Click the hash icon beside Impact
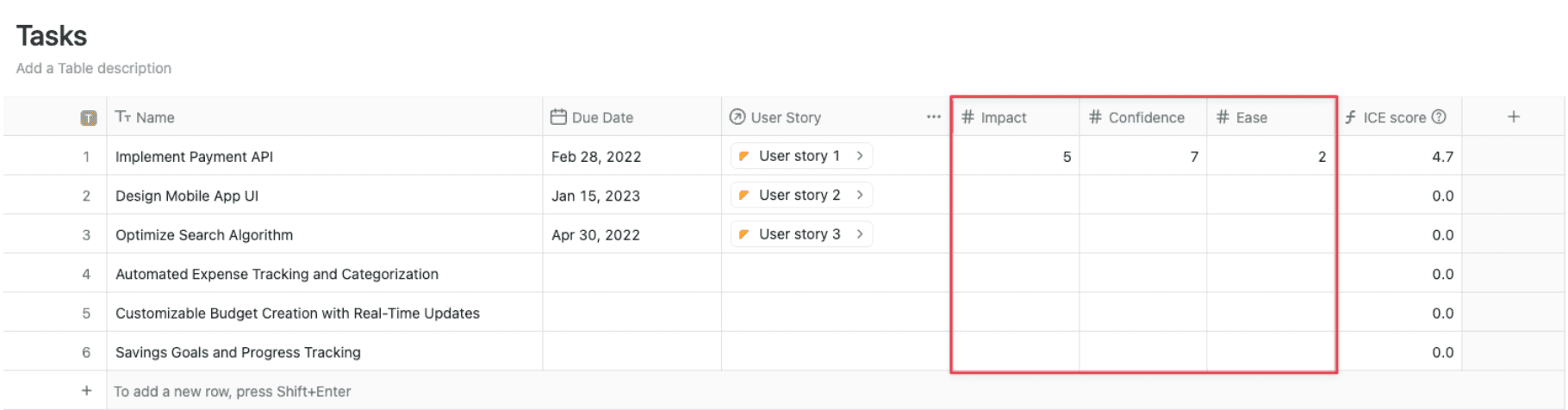Image resolution: width=1568 pixels, height=410 pixels. pyautogui.click(x=968, y=117)
